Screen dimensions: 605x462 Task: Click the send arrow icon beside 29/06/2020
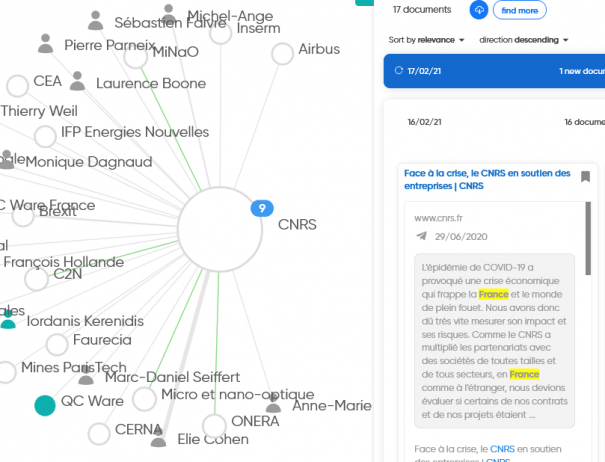(x=421, y=236)
